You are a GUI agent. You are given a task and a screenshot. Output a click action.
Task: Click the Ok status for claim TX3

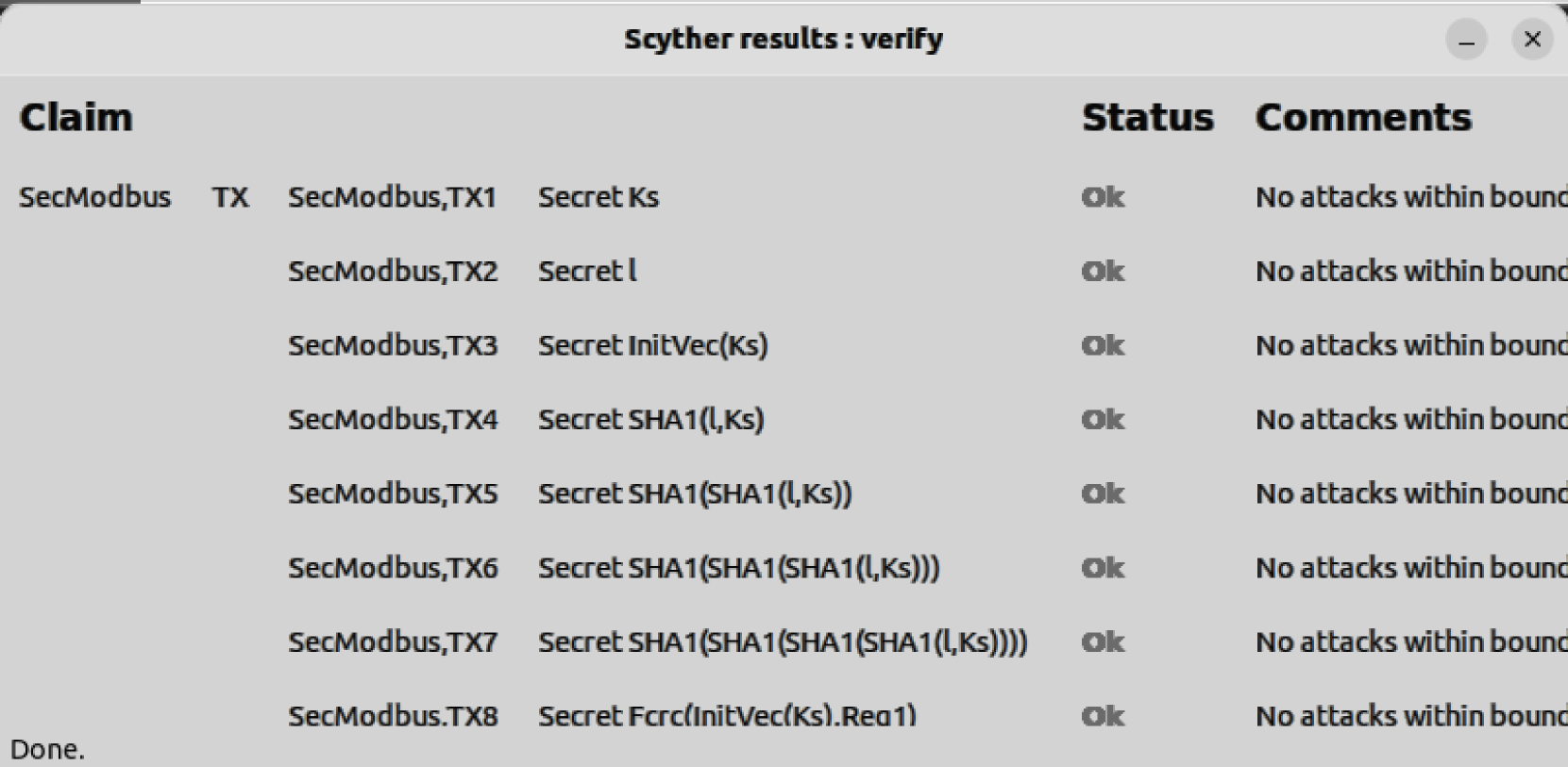(1103, 345)
